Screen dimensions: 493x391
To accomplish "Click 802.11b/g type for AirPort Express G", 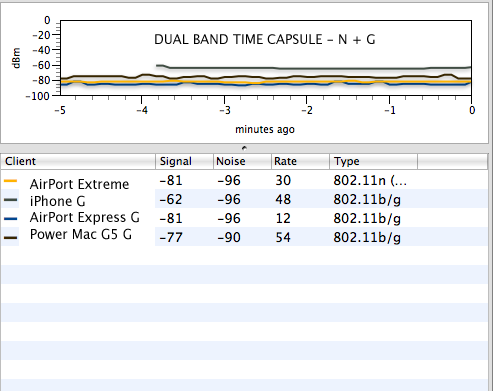I will click(x=367, y=219).
